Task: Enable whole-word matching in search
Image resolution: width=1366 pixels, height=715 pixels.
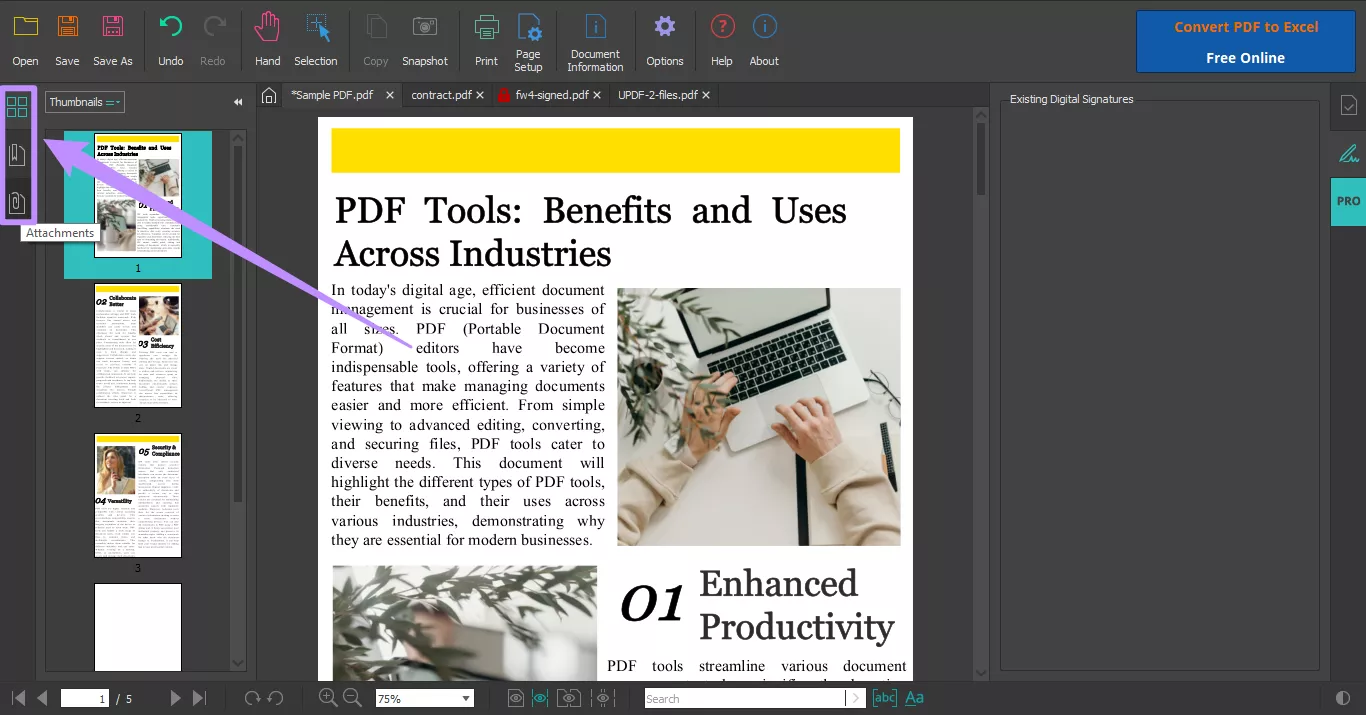Action: pos(883,697)
